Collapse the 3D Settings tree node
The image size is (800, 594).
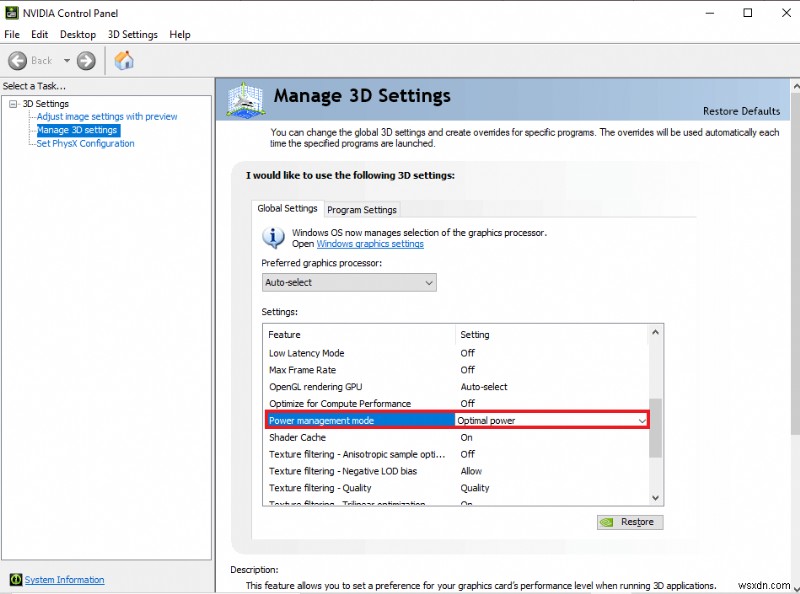(x=13, y=104)
